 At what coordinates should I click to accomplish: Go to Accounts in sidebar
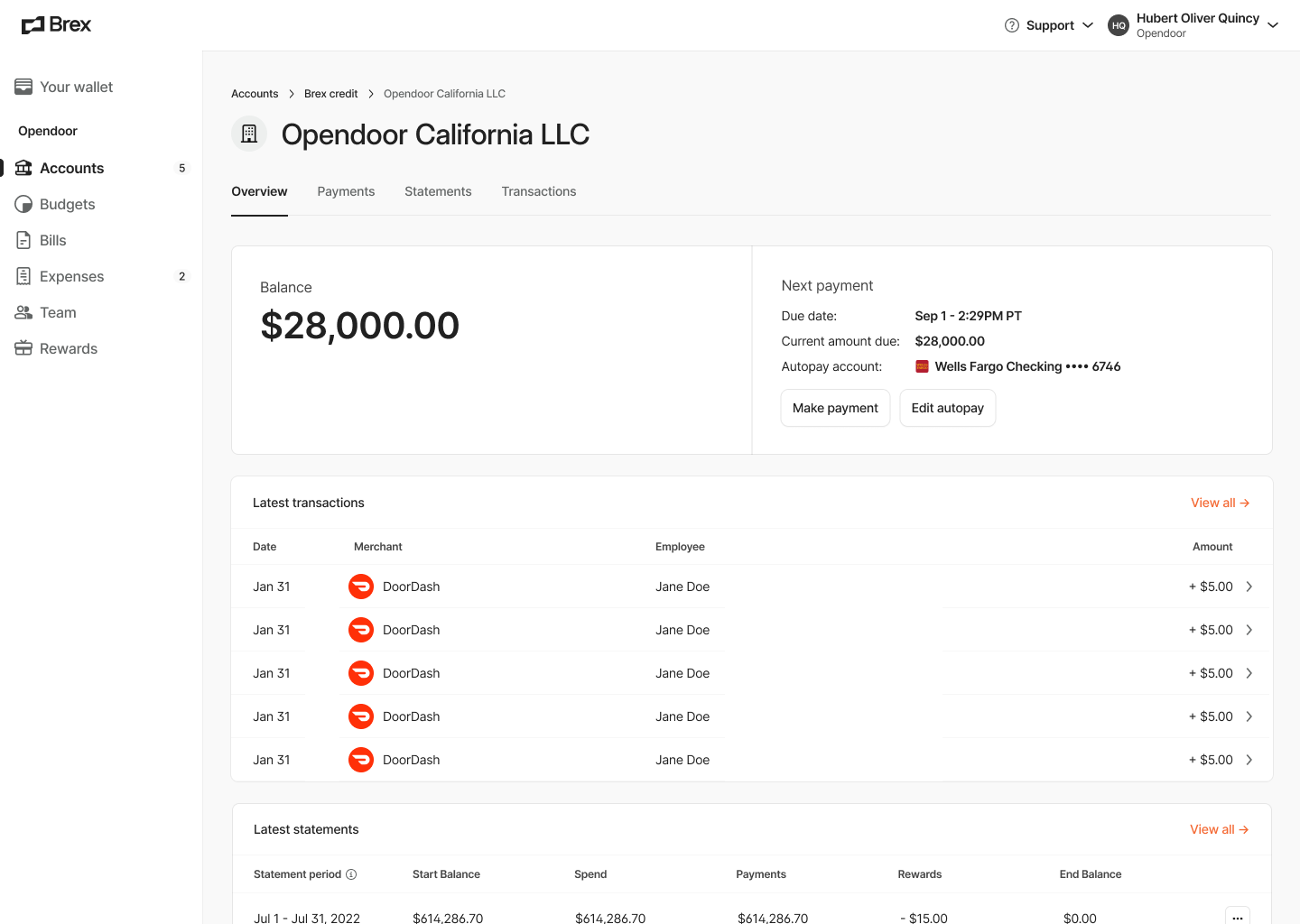(x=71, y=168)
